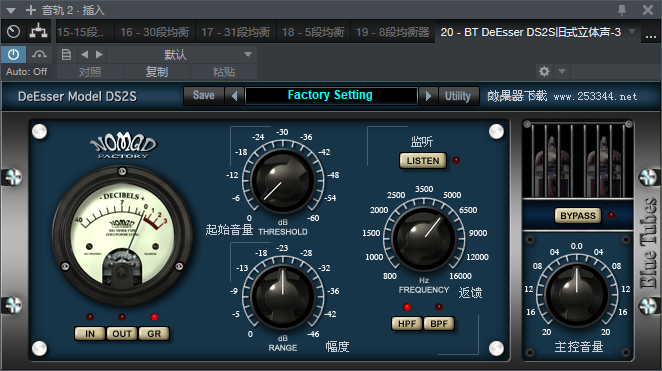The height and width of the screenshot is (371, 662).
Task: Click the 复制 copy button
Action: tap(157, 72)
